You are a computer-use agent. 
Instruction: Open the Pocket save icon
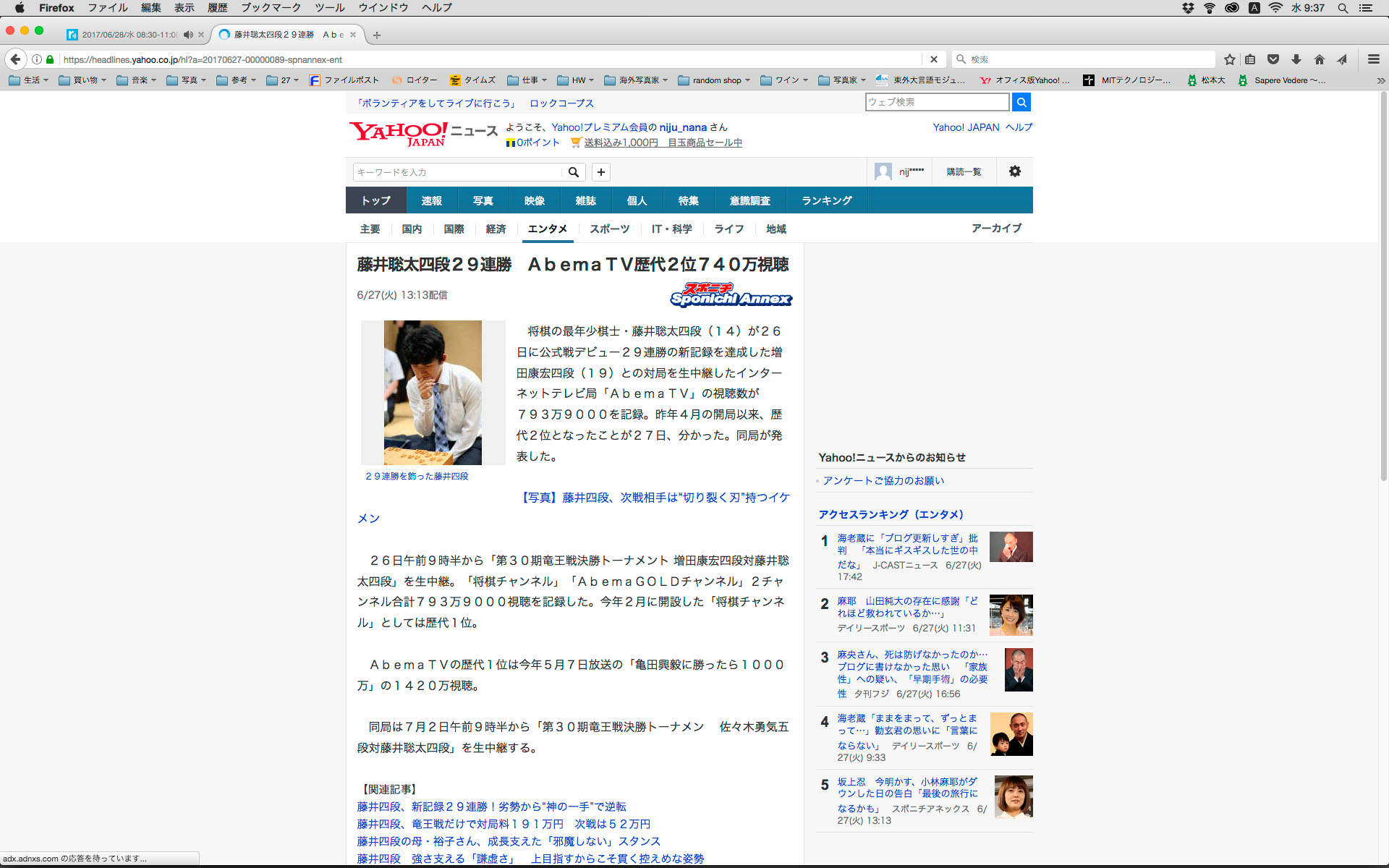[x=1273, y=59]
